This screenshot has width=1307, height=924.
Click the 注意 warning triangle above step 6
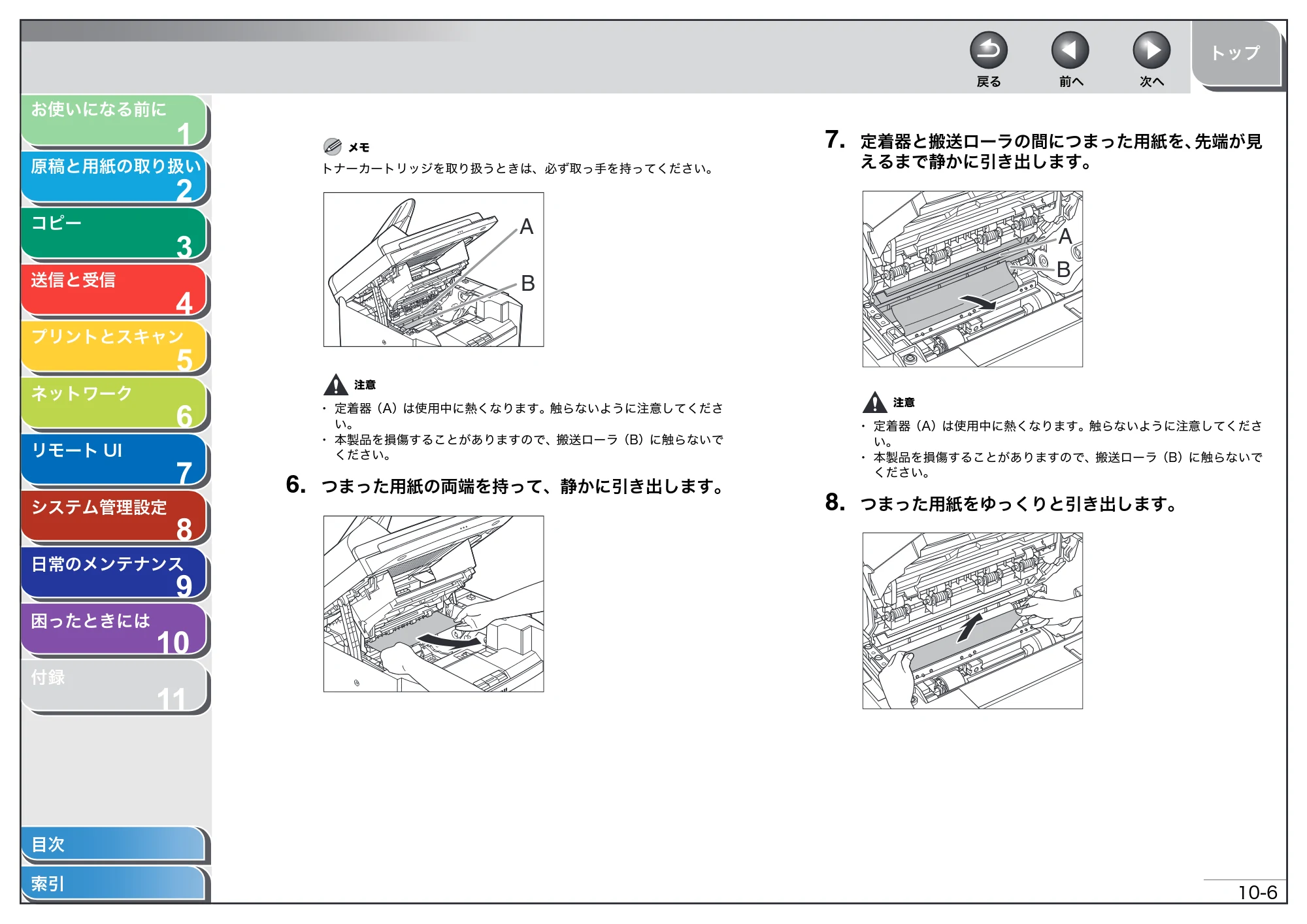coord(335,385)
